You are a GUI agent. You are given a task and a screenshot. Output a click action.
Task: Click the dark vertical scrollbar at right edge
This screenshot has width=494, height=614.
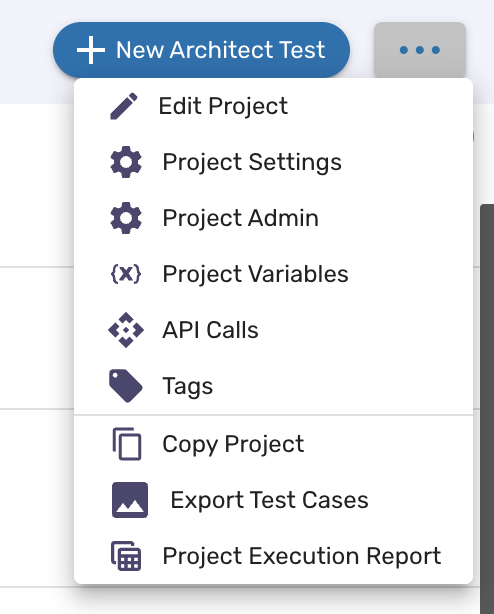487,409
